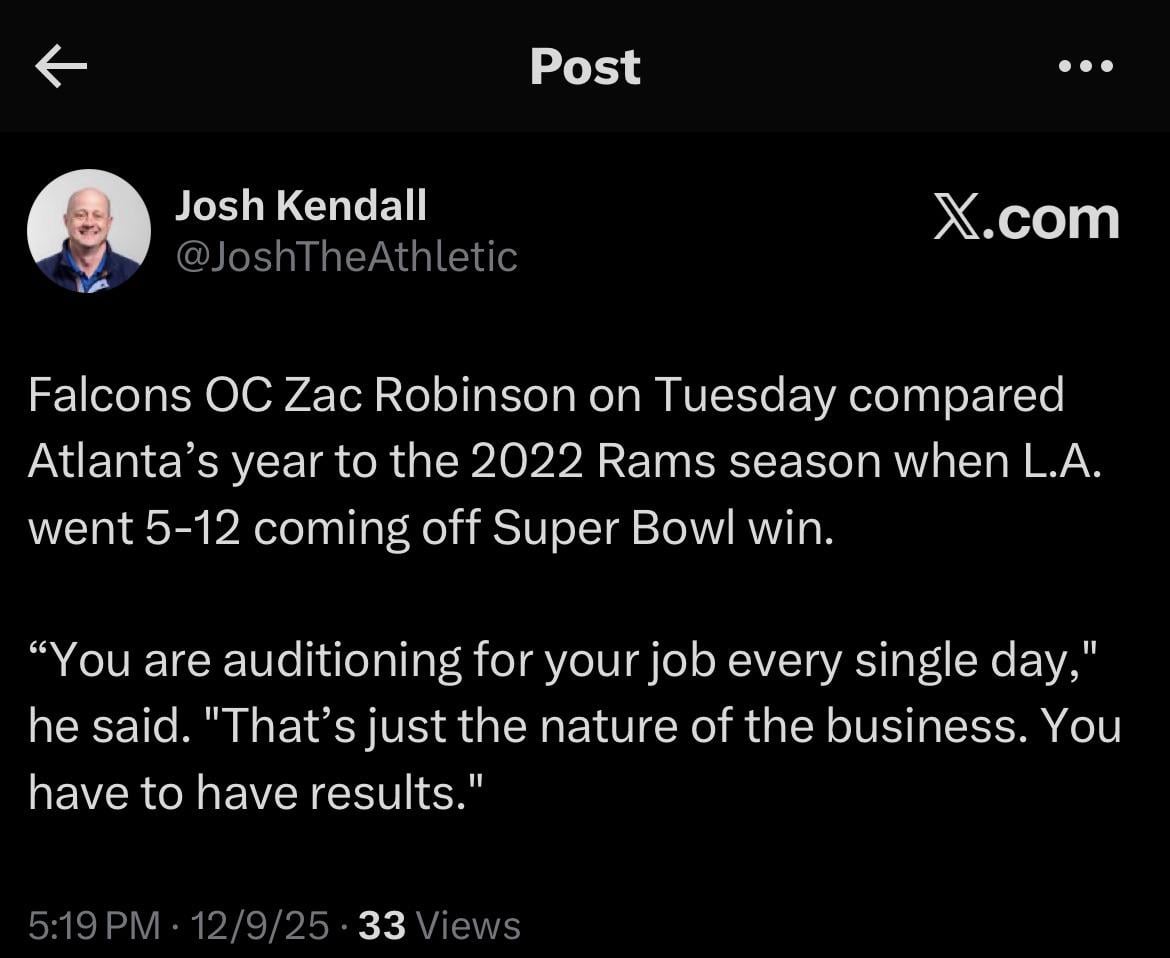
Task: Expand the post options via ellipsis
Action: (x=1085, y=66)
